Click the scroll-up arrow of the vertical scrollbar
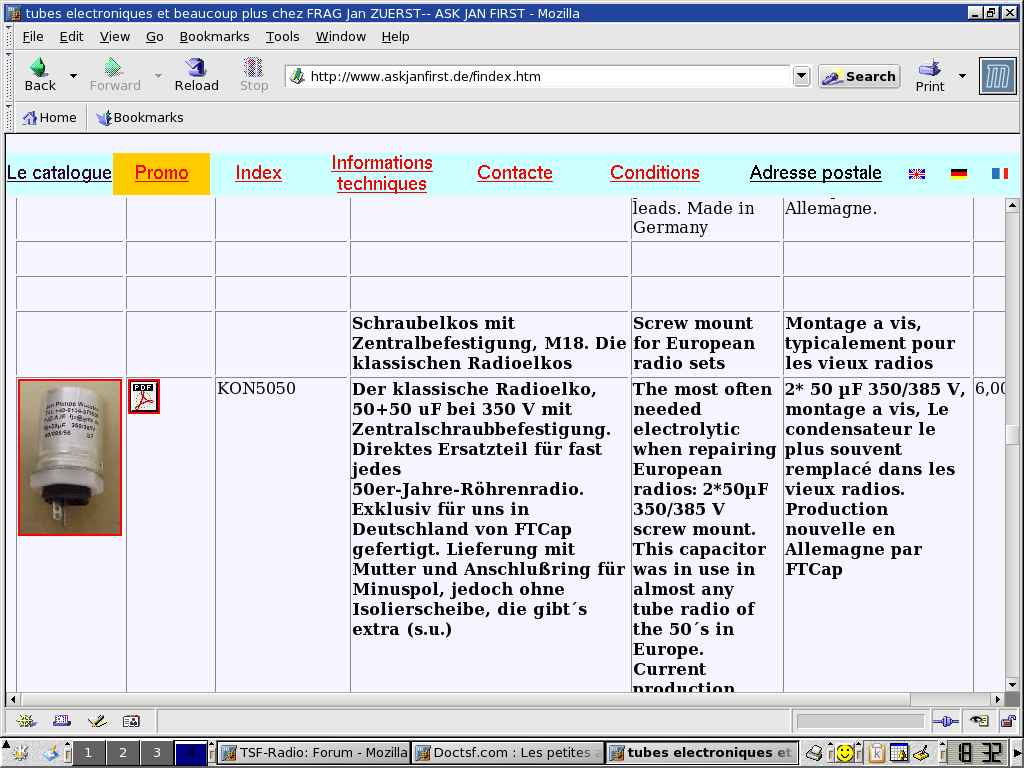This screenshot has width=1024, height=768. (1012, 205)
